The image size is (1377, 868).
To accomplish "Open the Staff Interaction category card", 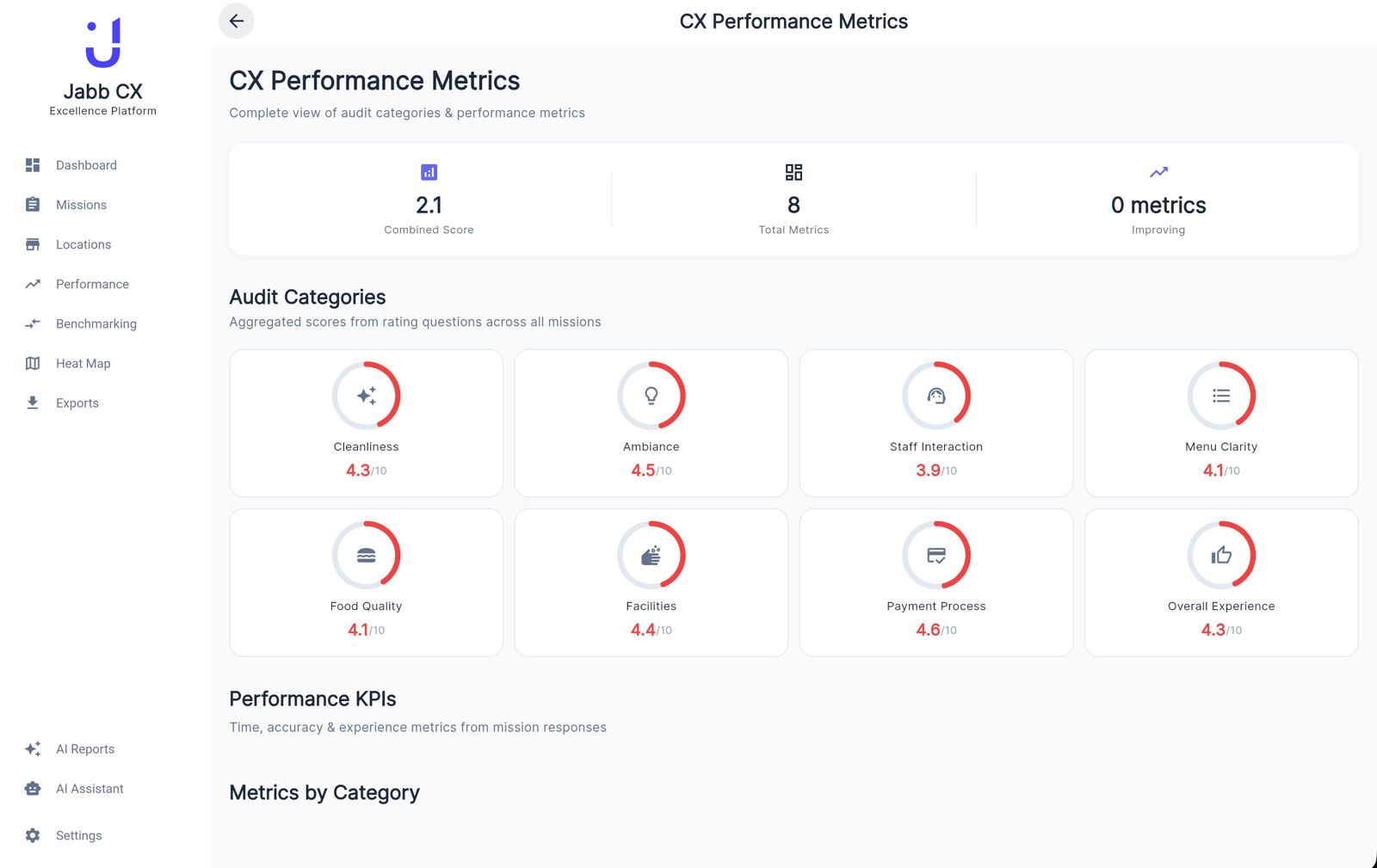I will (x=935, y=423).
